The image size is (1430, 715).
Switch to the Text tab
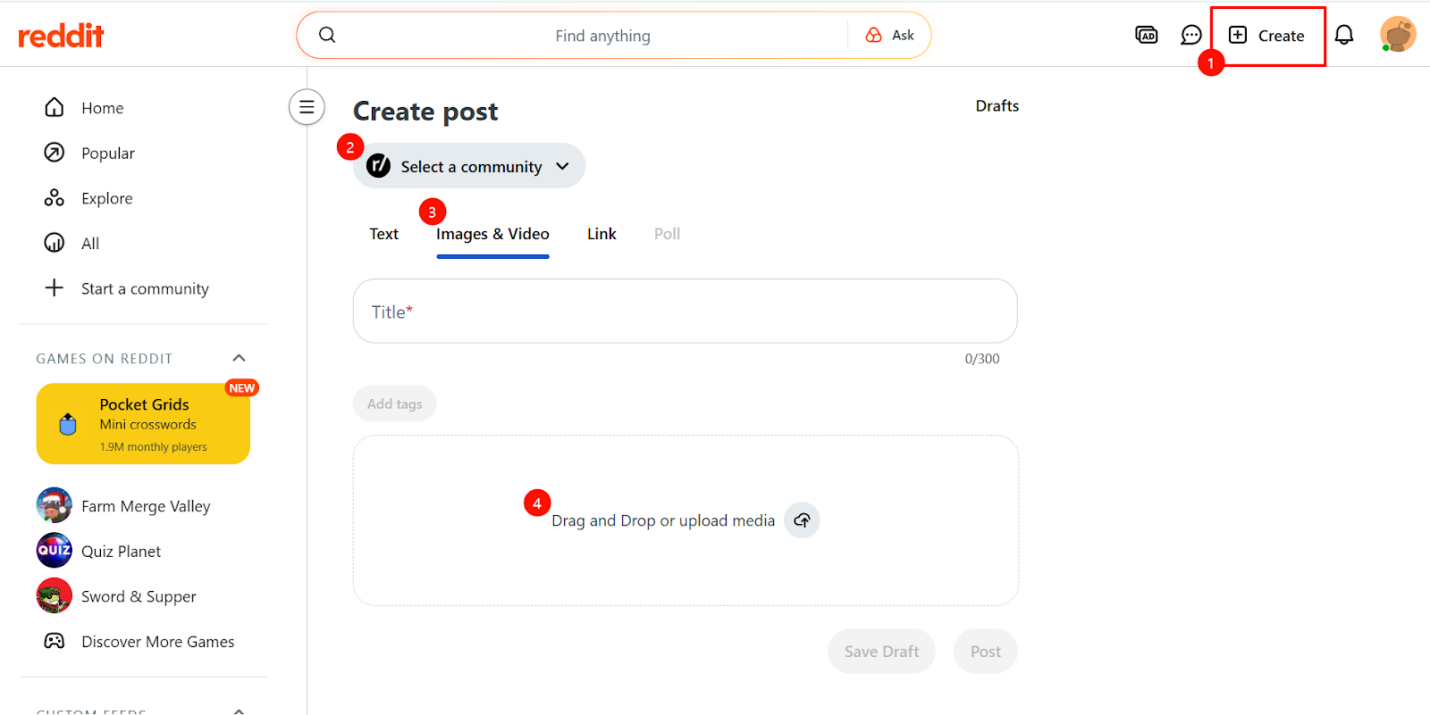[384, 234]
